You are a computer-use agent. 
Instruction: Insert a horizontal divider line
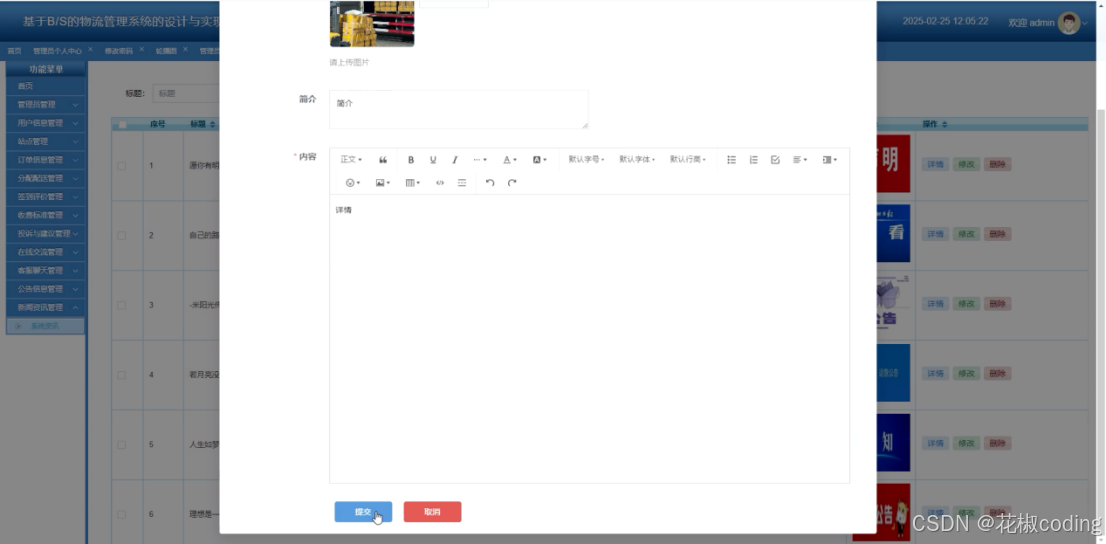click(462, 183)
